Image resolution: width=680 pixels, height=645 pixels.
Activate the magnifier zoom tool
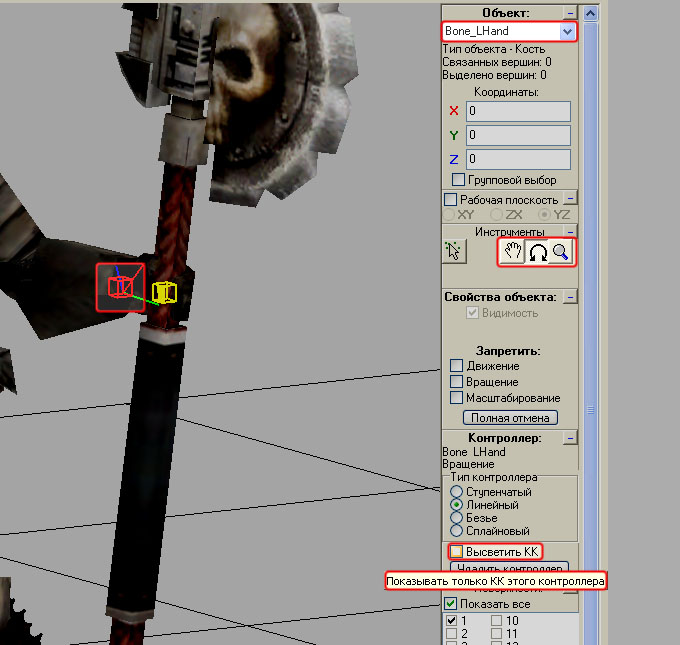click(561, 252)
